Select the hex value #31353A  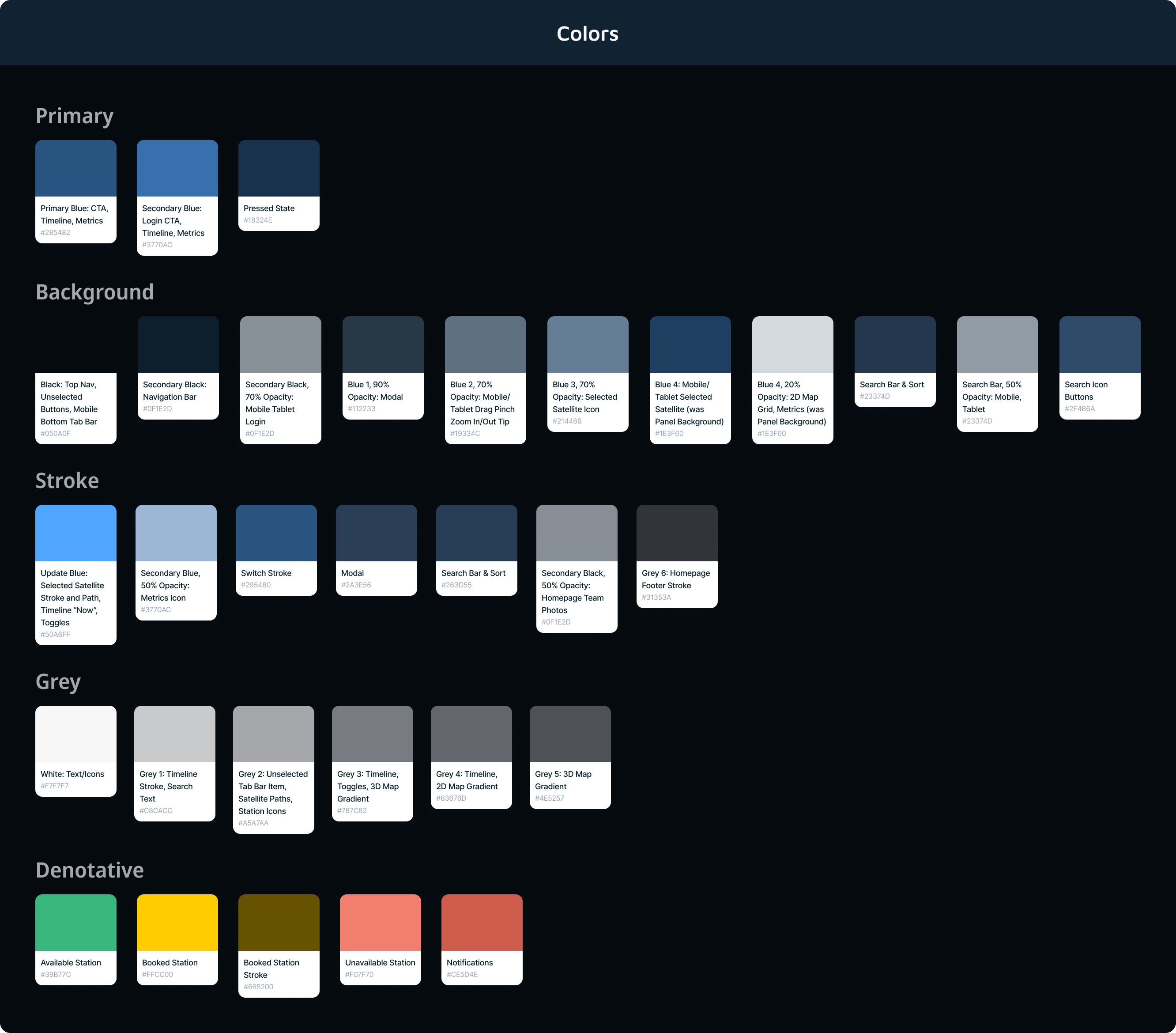point(656,598)
